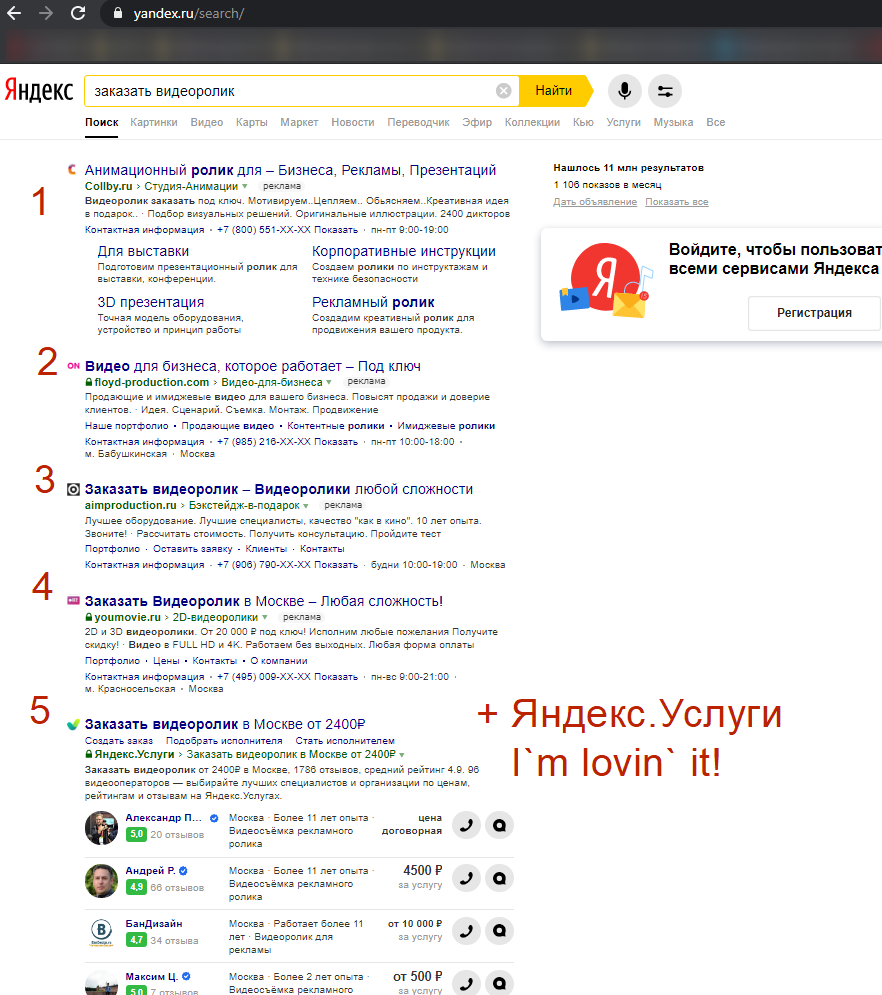
Task: Call Александр П. with the phone icon
Action: point(466,825)
